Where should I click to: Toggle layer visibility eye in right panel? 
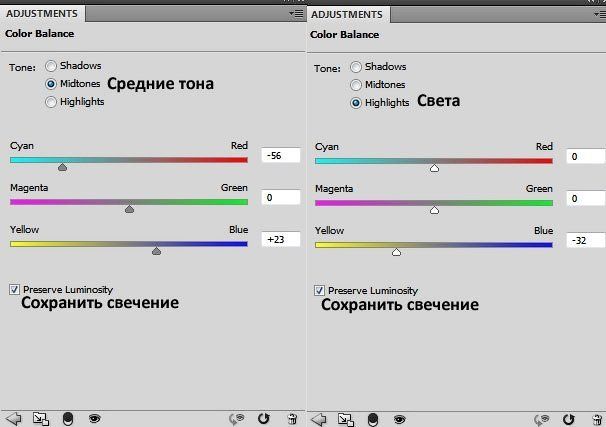coord(400,419)
